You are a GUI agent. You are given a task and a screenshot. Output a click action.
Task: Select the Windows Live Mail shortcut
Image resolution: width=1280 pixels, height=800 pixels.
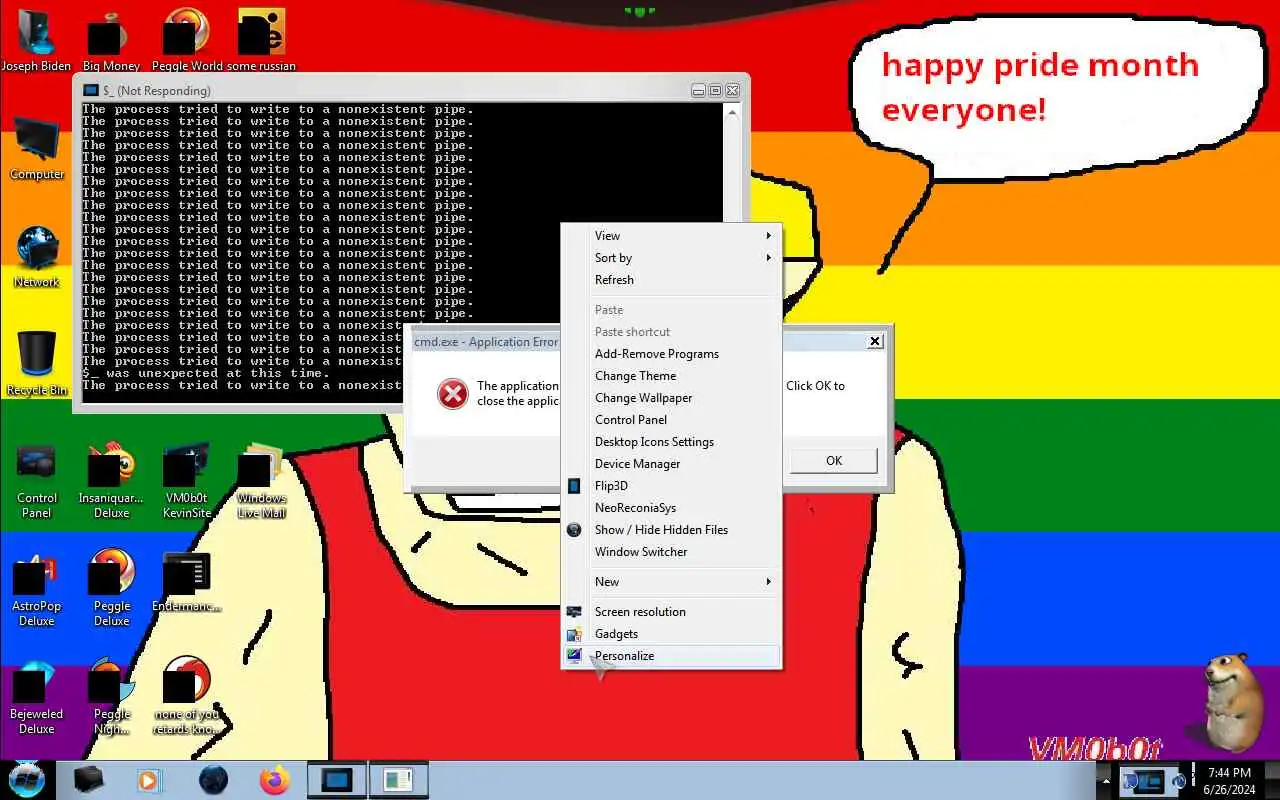261,480
